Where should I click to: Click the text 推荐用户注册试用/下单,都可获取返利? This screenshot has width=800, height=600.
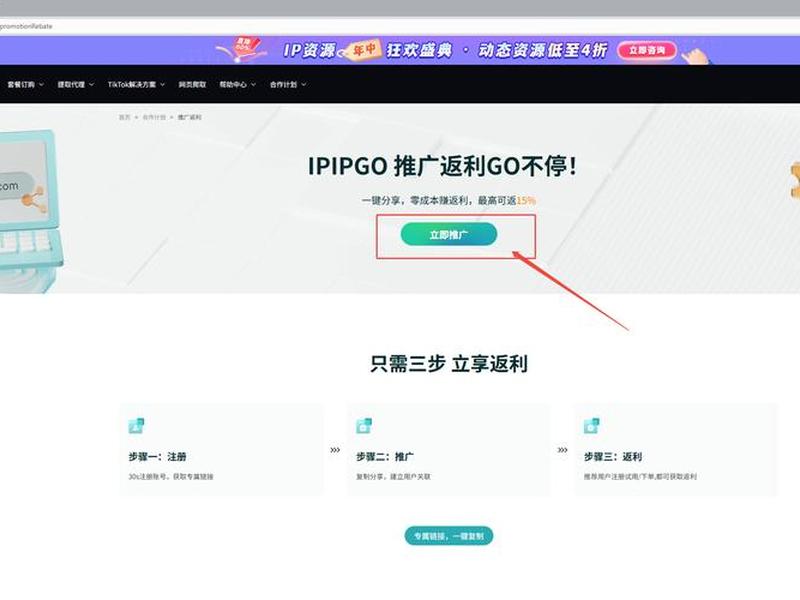point(640,477)
